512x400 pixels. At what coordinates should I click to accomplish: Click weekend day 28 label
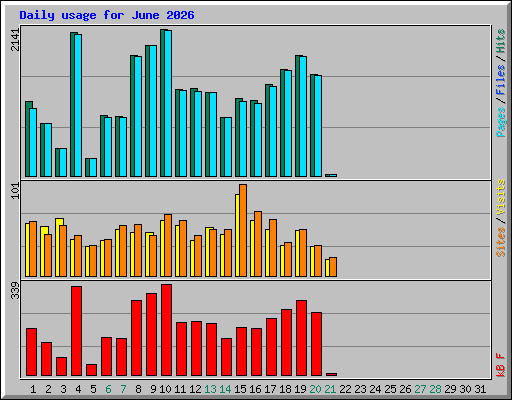[x=435, y=389]
